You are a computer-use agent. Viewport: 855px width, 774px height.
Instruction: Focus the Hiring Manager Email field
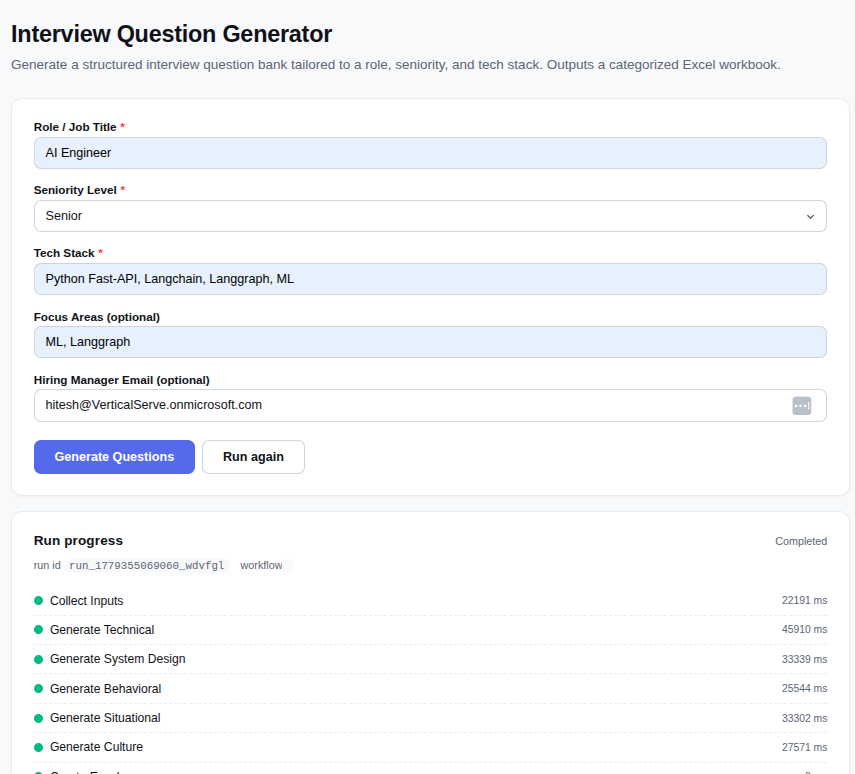430,405
